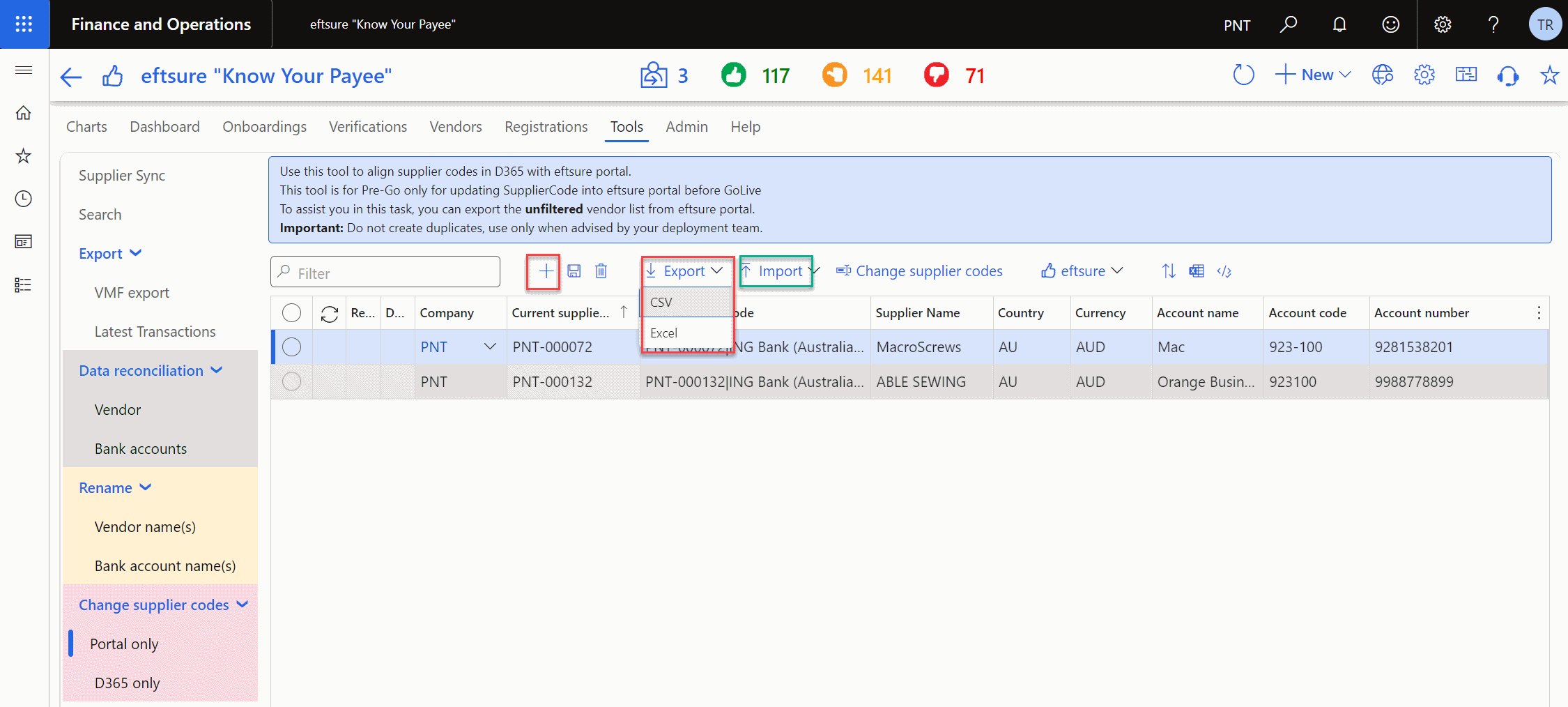Collapse the Rename section

coord(115,488)
